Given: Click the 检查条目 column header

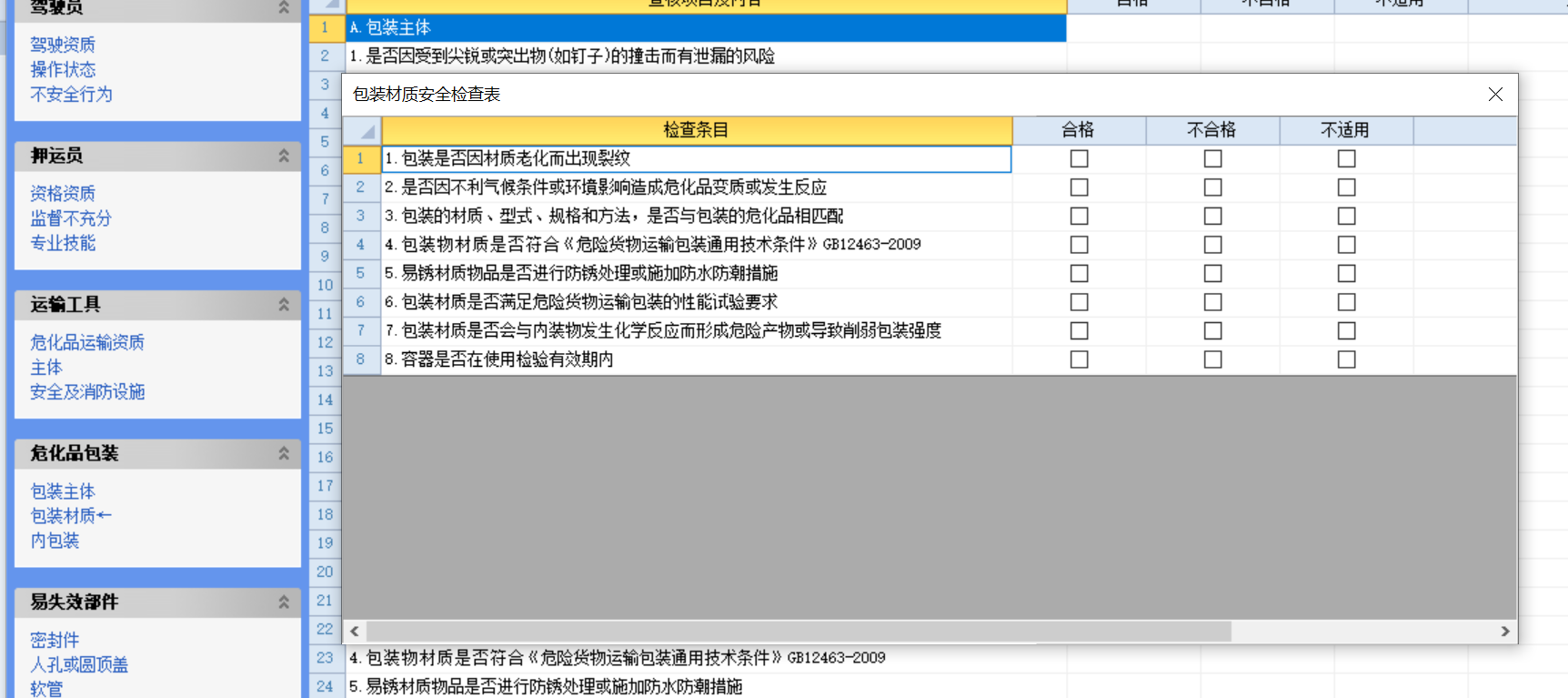Looking at the screenshot, I should tap(696, 130).
